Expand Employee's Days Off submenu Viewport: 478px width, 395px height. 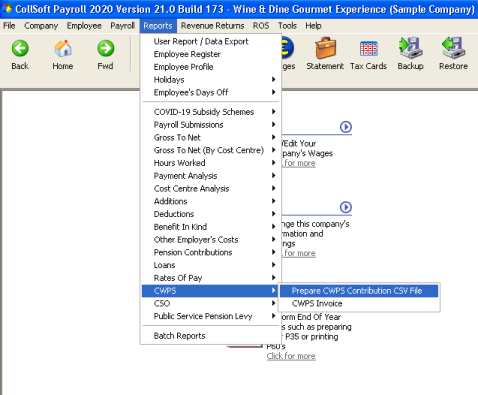coord(211,92)
